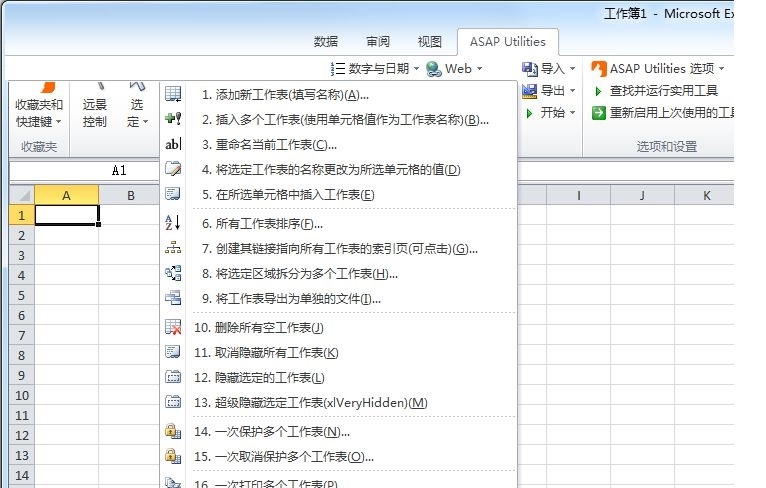Click the export sheets icon beside item 9
This screenshot has height=488, width=766.
[173, 297]
